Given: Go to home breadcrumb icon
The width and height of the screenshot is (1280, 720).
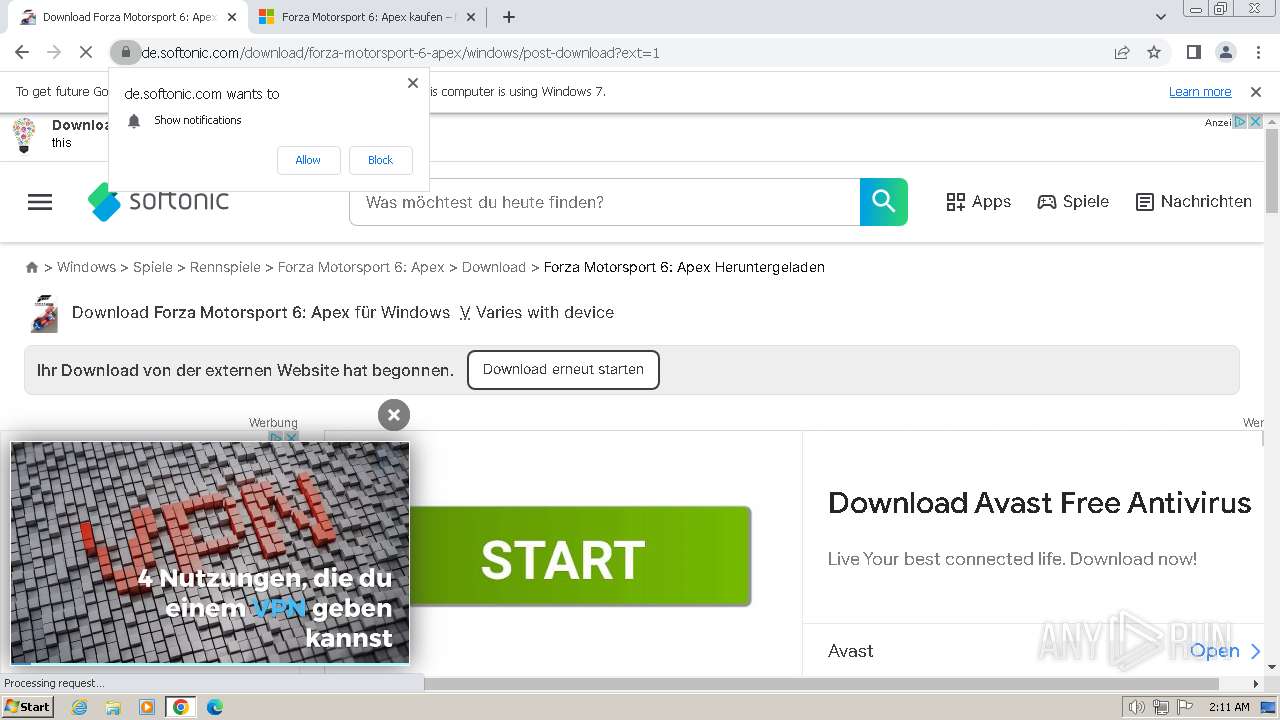Looking at the screenshot, I should click(32, 267).
